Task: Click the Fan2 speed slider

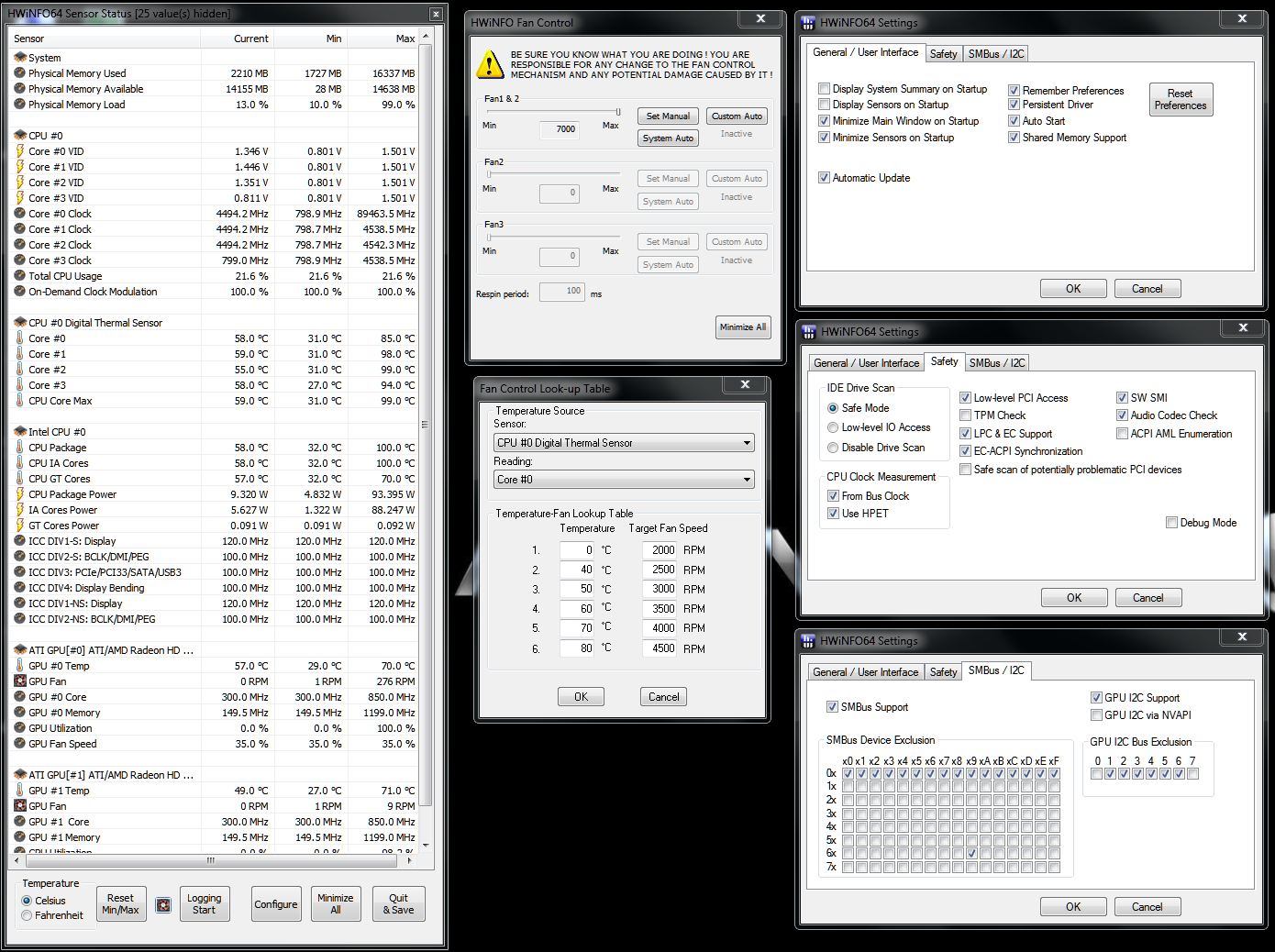Action: click(554, 173)
